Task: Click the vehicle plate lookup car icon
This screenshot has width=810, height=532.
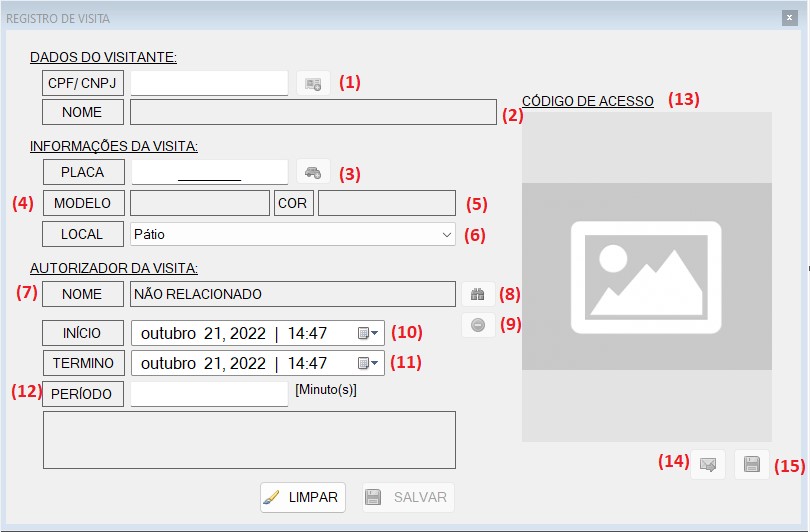Action: [313, 172]
